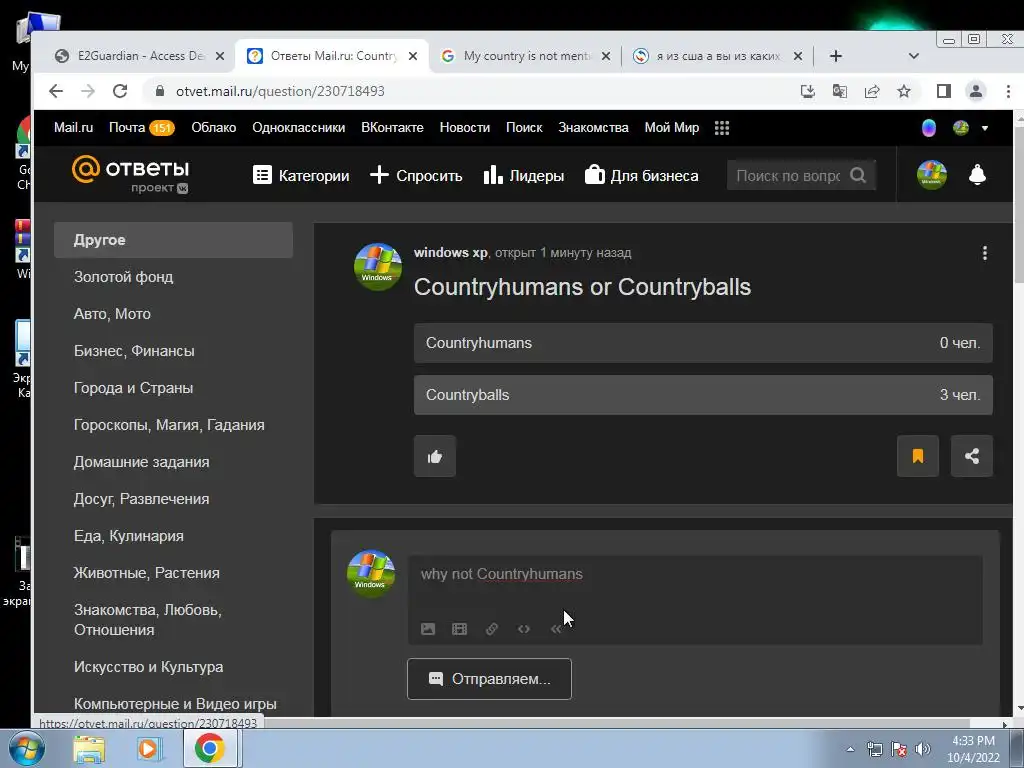Image resolution: width=1024 pixels, height=768 pixels.
Task: Click the user avatar in Otvety header
Action: point(932,175)
